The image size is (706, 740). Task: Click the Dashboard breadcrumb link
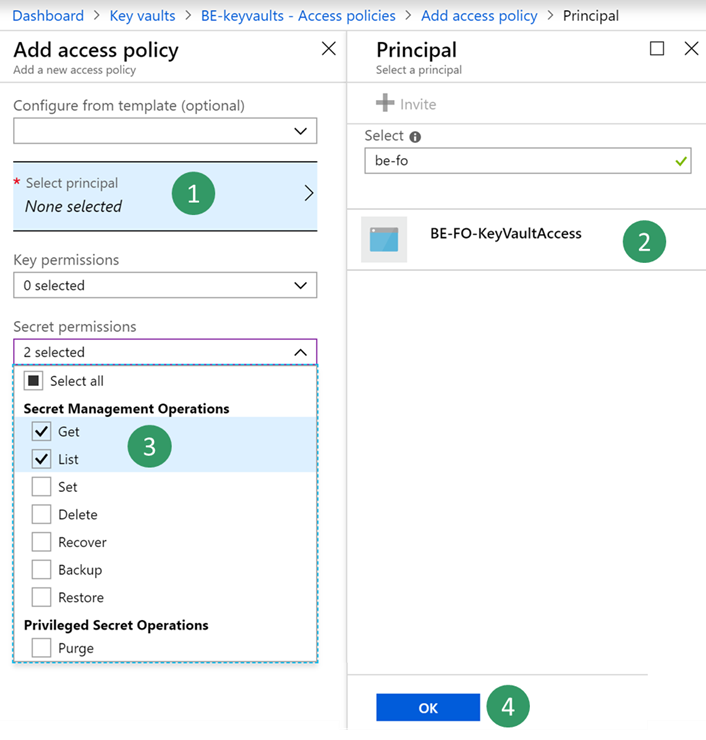(x=48, y=16)
